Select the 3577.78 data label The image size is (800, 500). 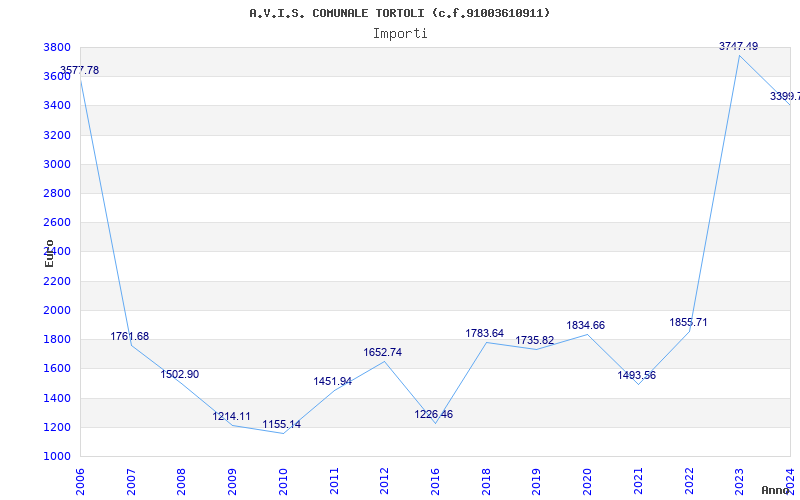tap(80, 70)
